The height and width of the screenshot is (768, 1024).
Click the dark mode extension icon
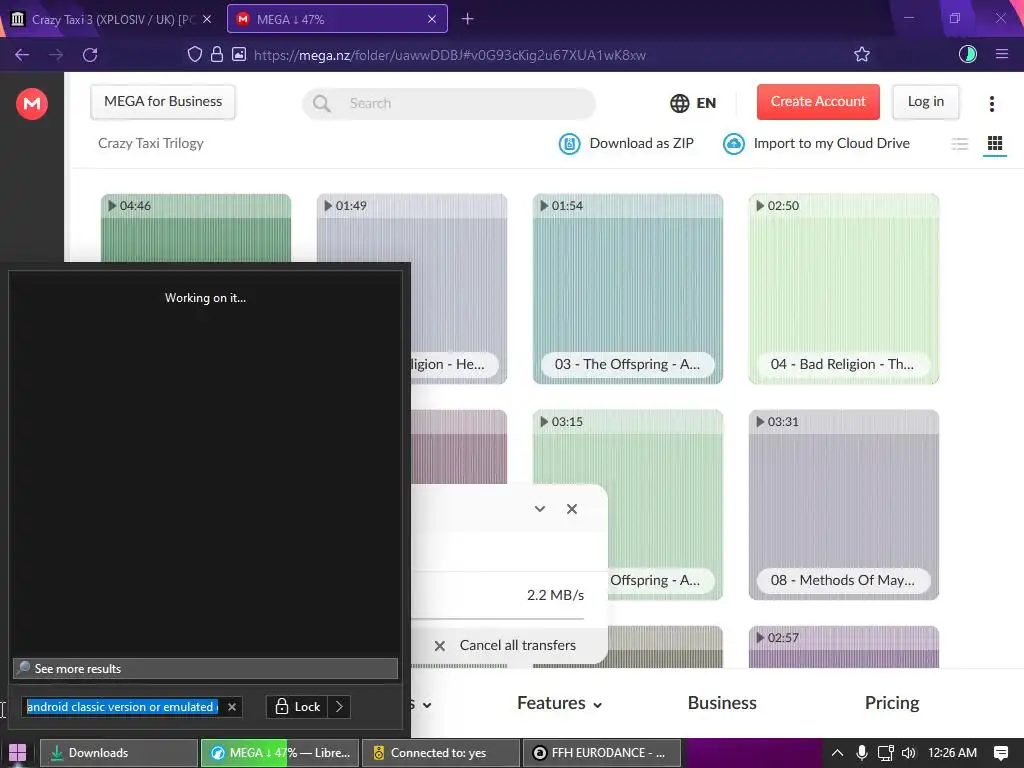967,54
